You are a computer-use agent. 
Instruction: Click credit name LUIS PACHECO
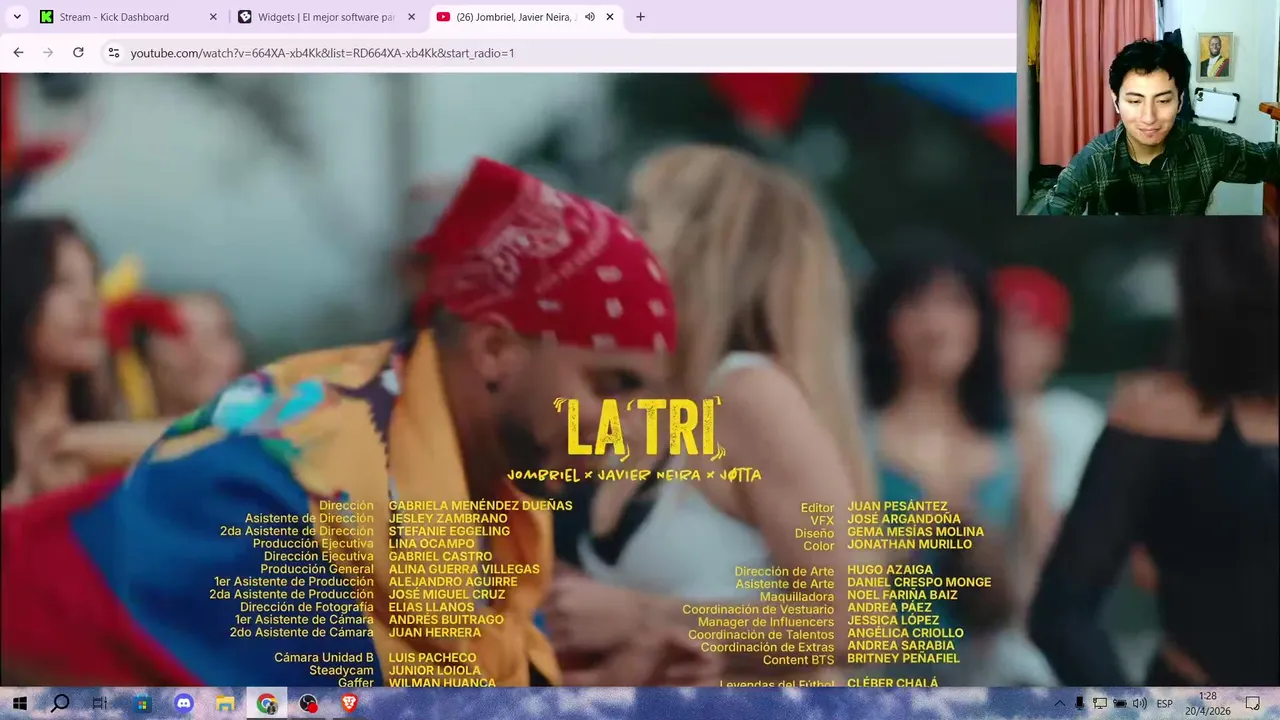(432, 658)
